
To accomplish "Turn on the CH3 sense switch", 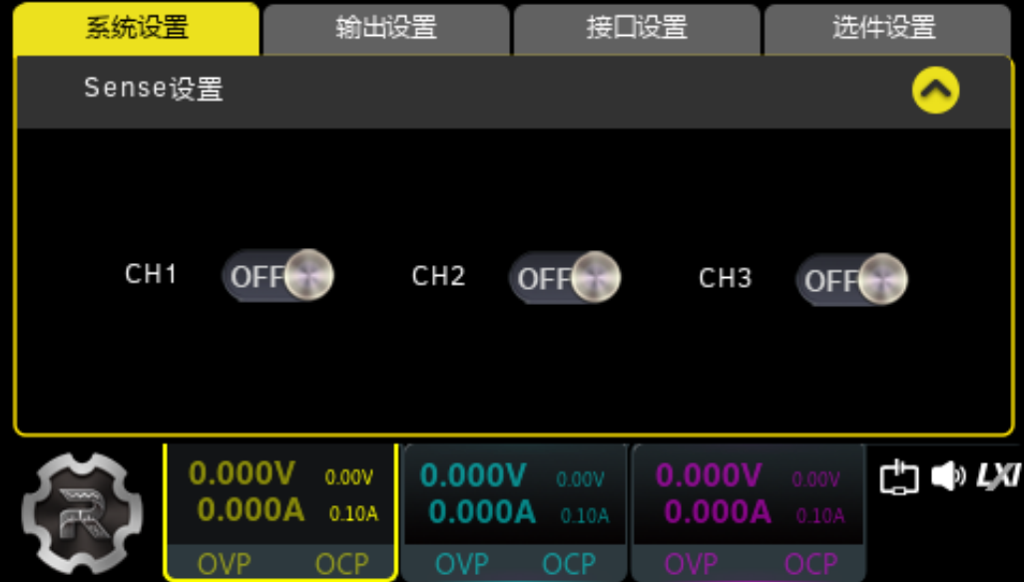I will [x=852, y=279].
